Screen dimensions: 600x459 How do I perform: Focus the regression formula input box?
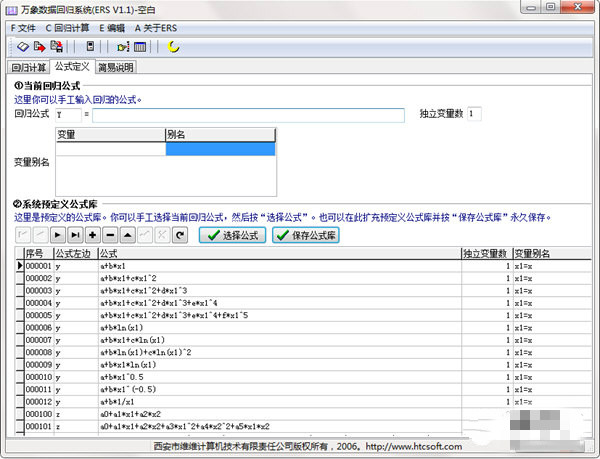click(x=248, y=115)
